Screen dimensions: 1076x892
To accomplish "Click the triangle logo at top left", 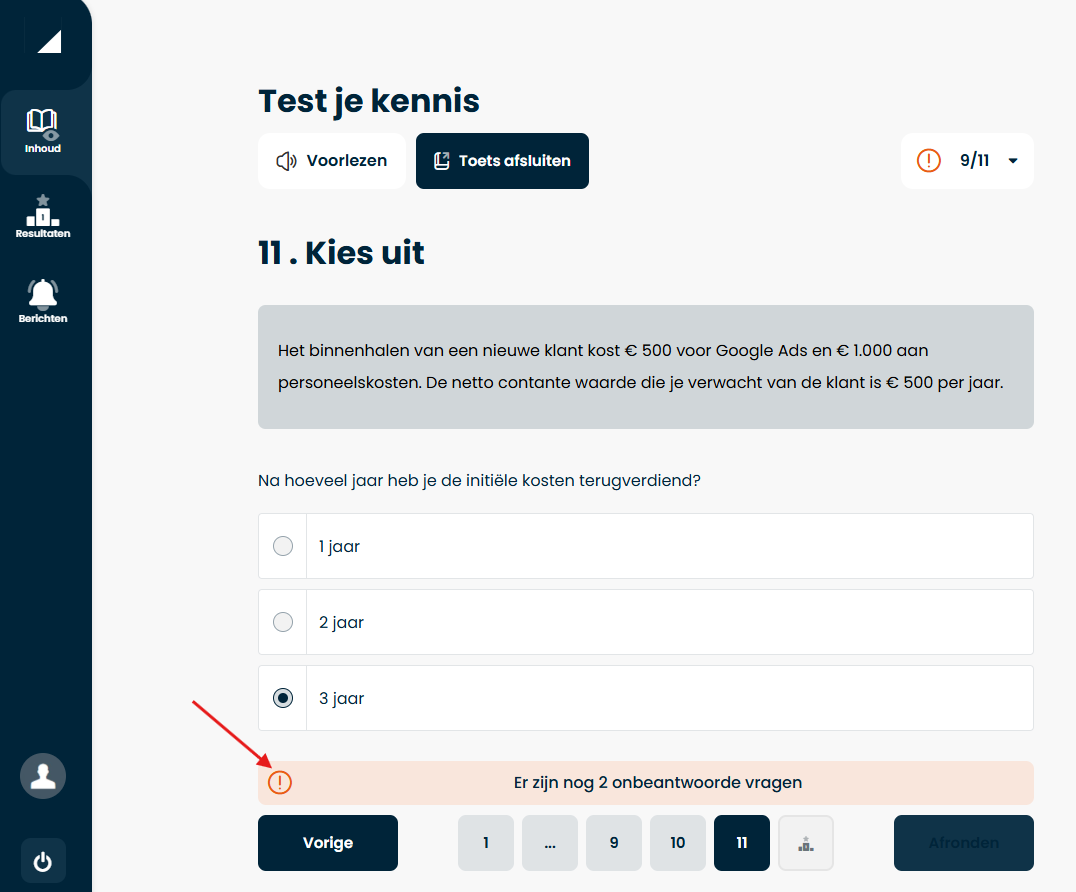I will point(49,41).
